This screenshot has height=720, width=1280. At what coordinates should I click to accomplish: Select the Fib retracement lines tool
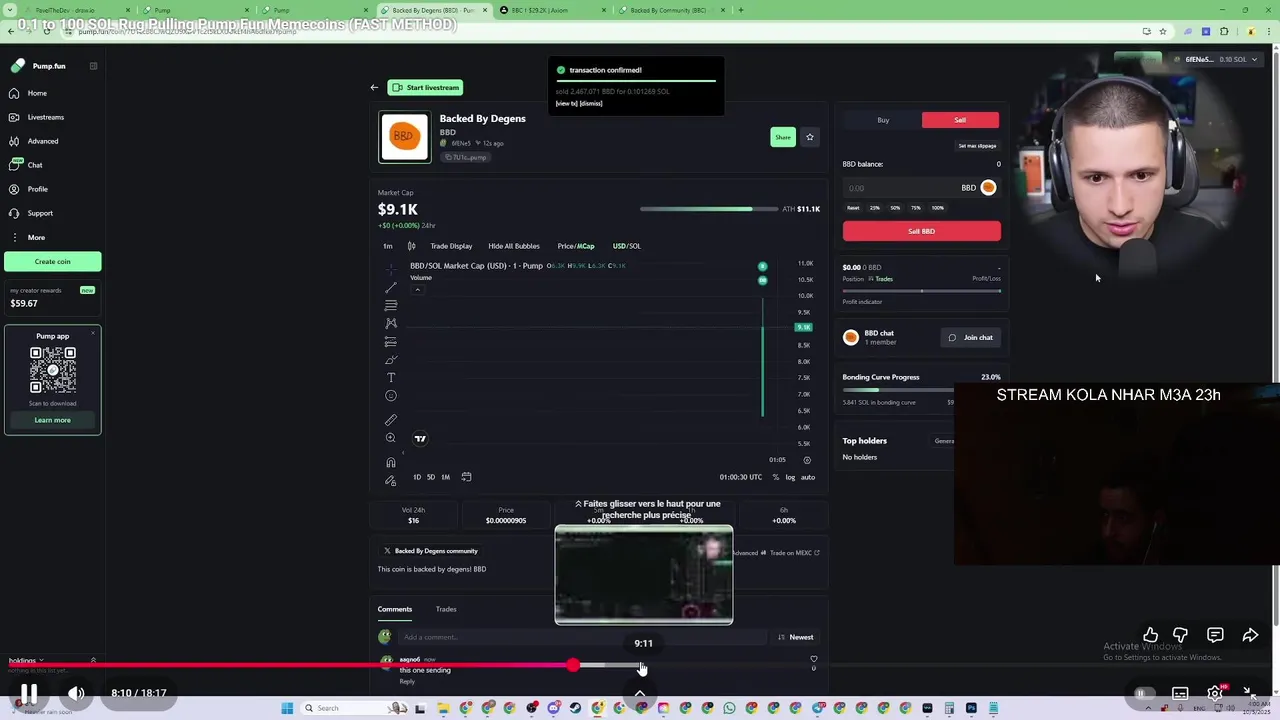(x=391, y=306)
